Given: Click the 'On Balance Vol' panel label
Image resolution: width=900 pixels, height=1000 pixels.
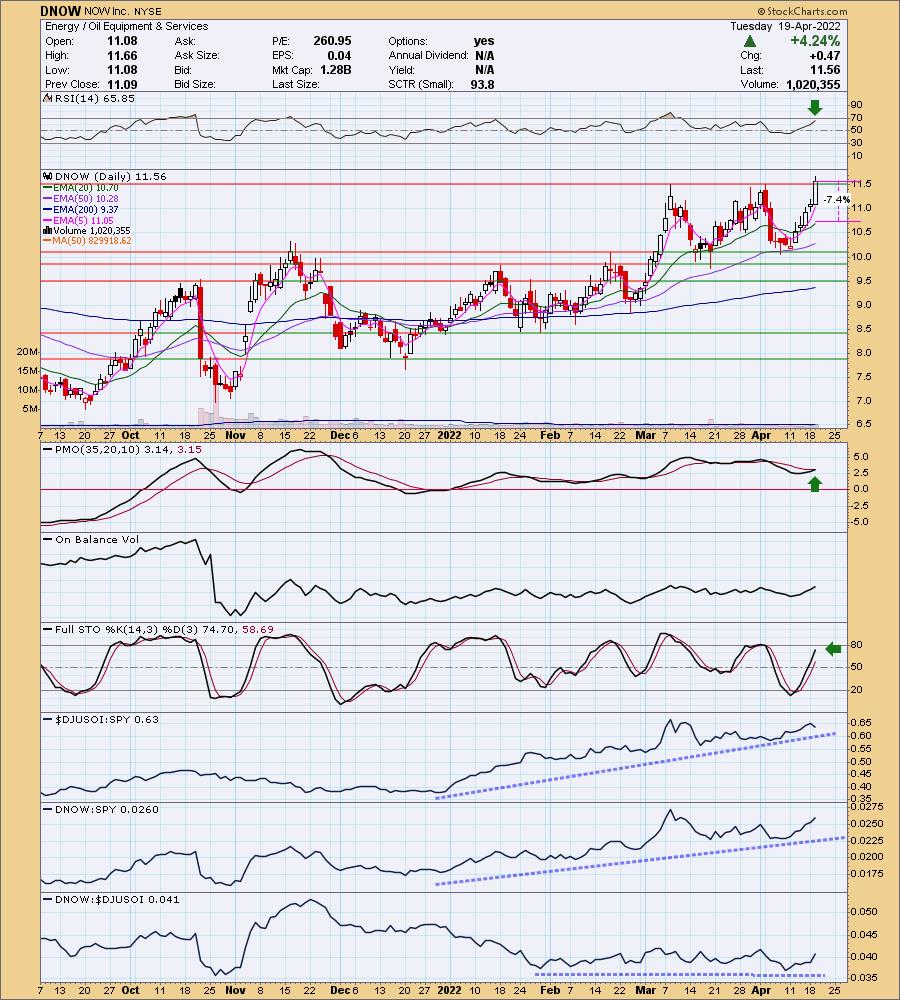Looking at the screenshot, I should (x=97, y=540).
